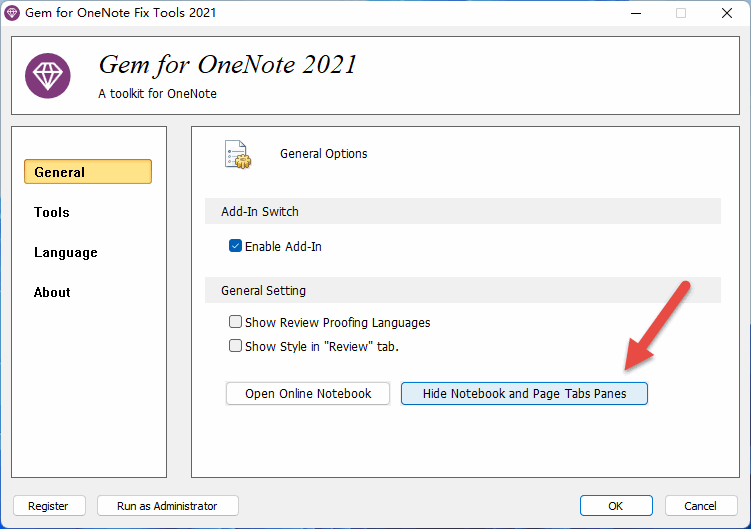751x529 pixels.
Task: Open the Language section
Action: (66, 253)
